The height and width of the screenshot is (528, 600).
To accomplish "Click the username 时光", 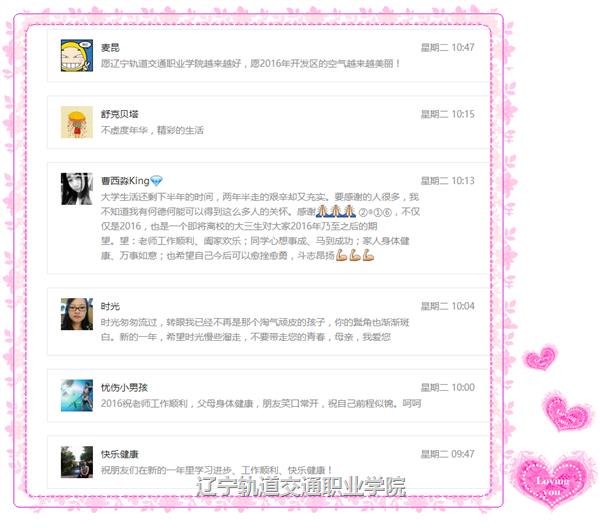I will coord(110,306).
